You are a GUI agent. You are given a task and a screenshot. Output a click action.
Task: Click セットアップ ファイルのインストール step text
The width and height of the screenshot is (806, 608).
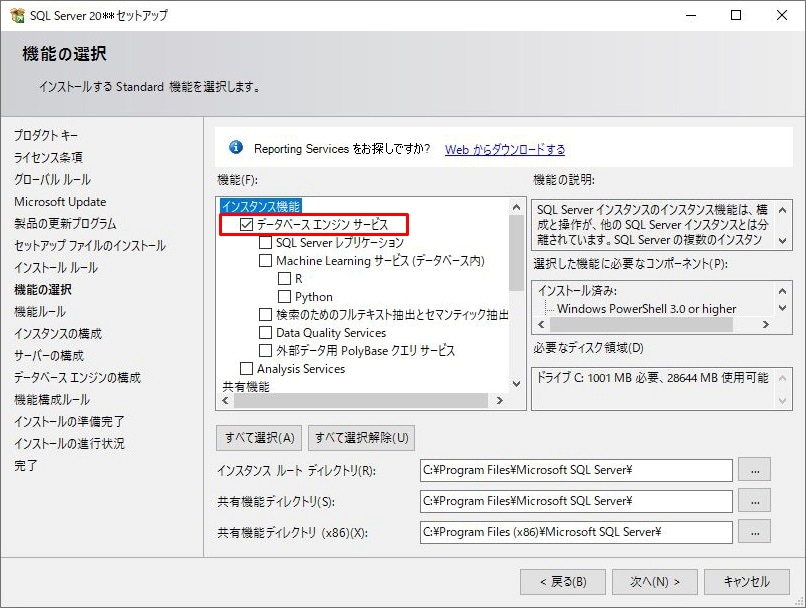click(90, 246)
